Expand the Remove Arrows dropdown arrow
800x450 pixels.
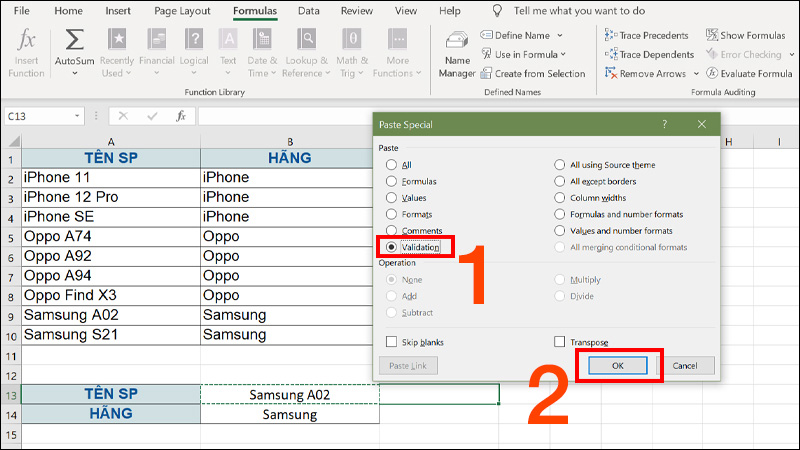pos(696,73)
